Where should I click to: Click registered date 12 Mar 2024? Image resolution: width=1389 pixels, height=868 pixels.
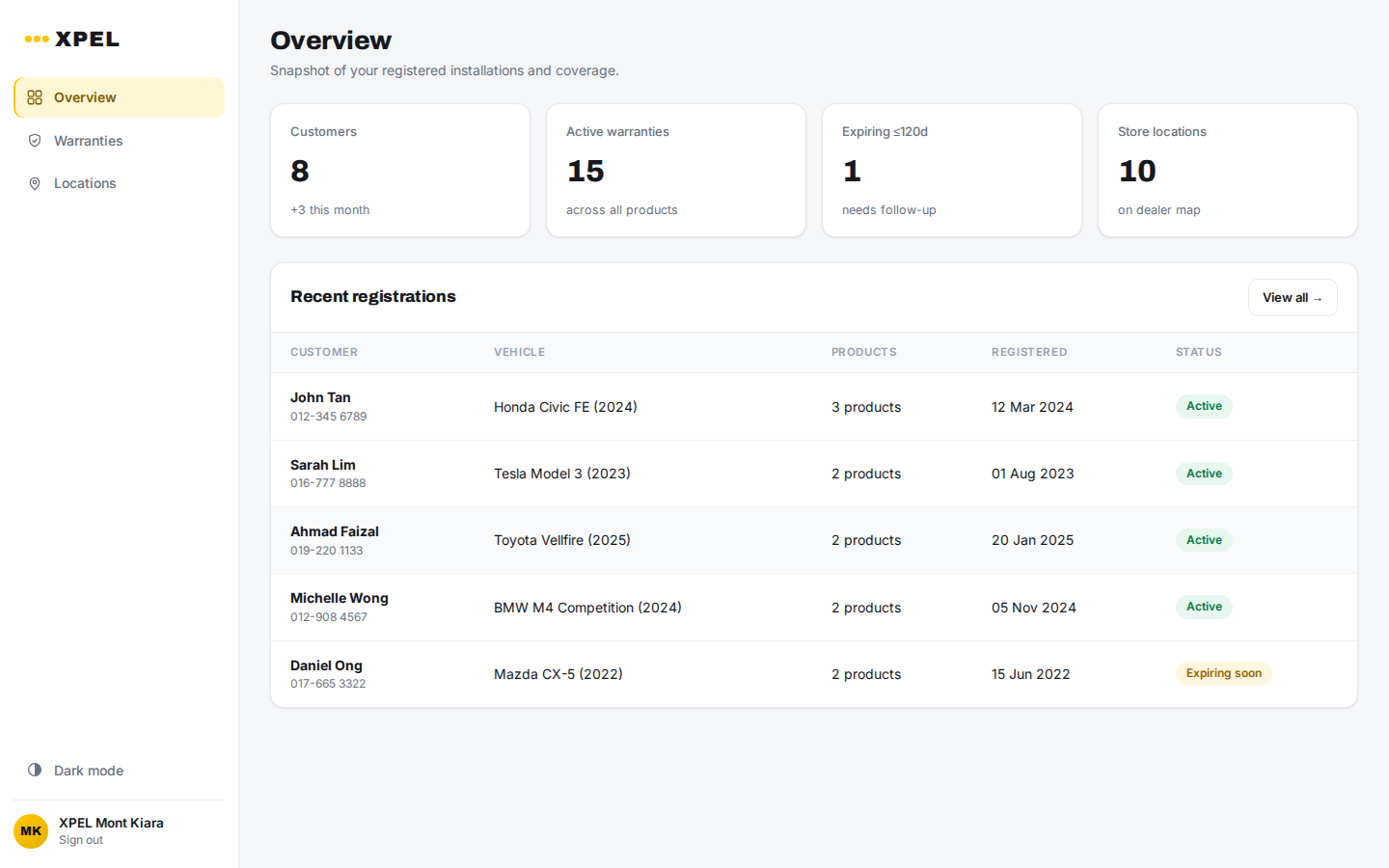click(1032, 407)
